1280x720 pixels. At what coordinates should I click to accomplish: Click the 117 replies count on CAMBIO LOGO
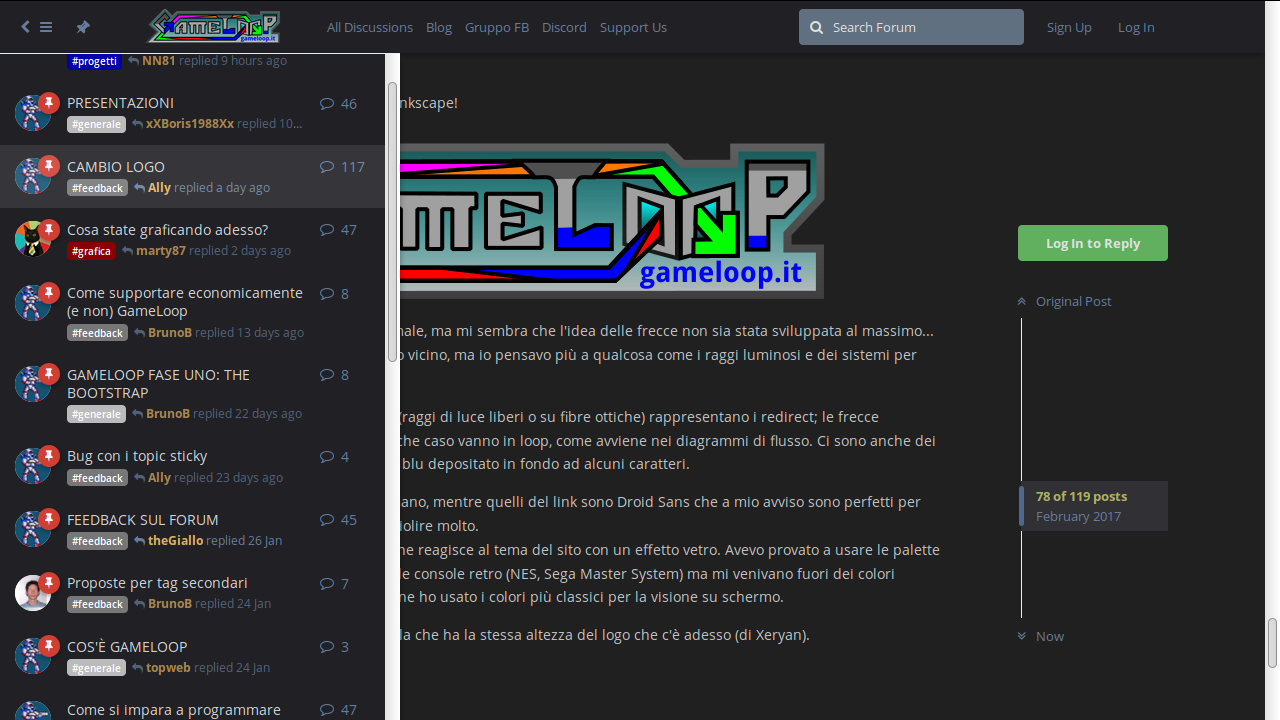342,167
